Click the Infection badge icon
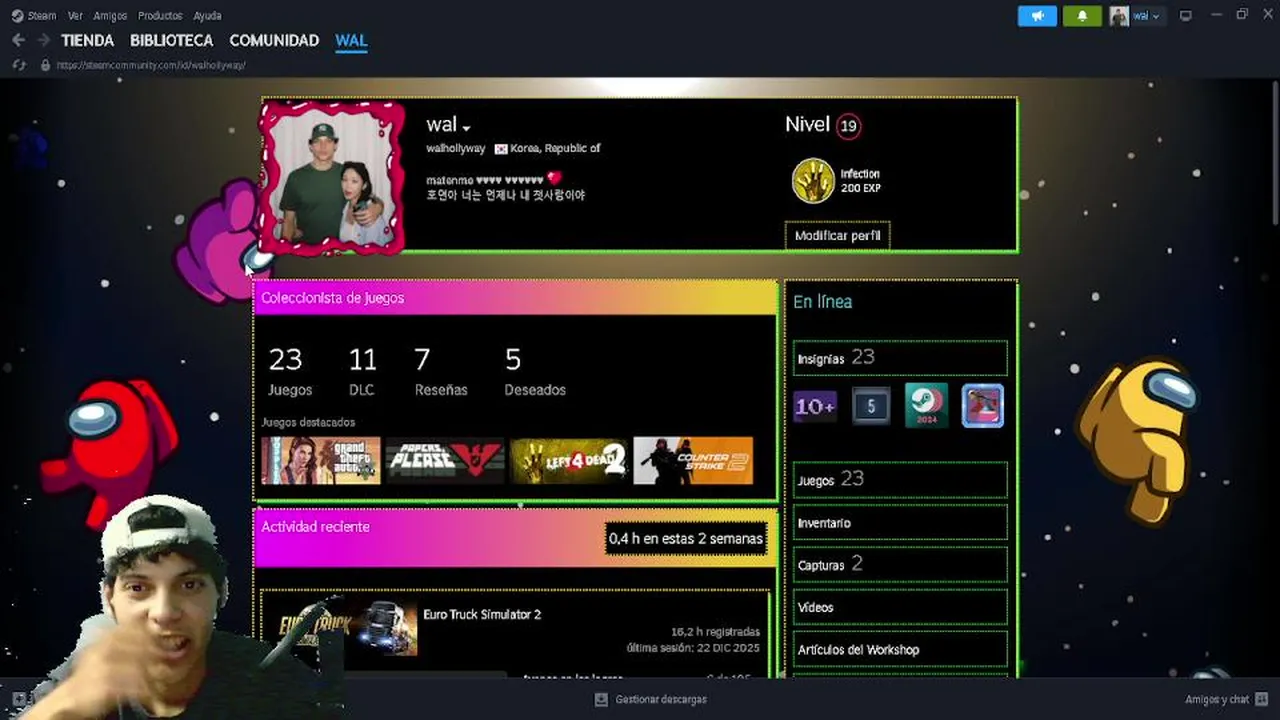The height and width of the screenshot is (720, 1280). tap(813, 181)
